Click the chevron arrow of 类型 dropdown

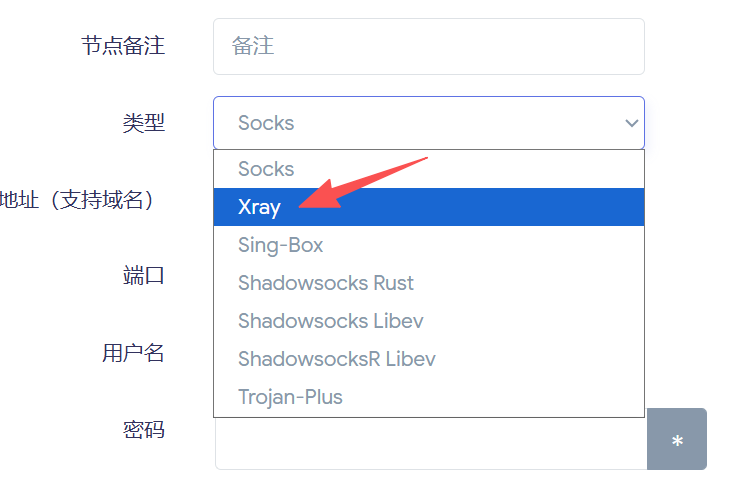point(631,123)
